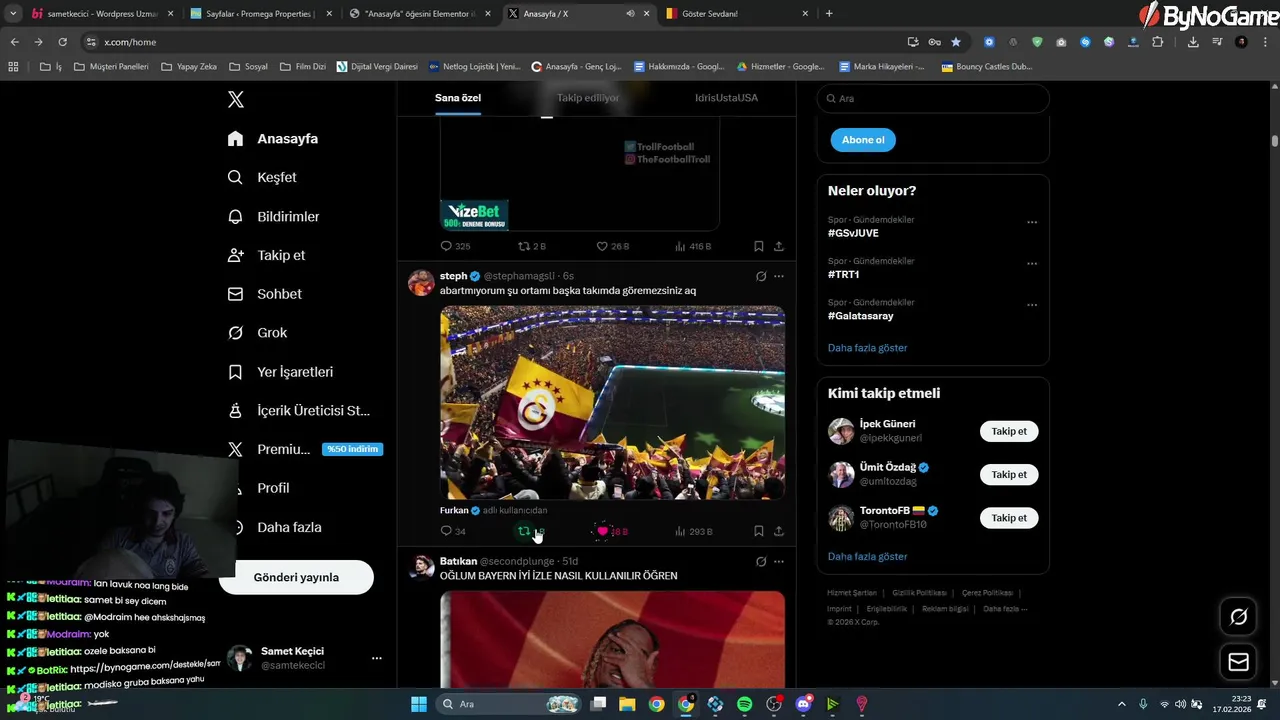Open the Chrome extensions puzzle icon
The height and width of the screenshot is (720, 1280).
1158,42
